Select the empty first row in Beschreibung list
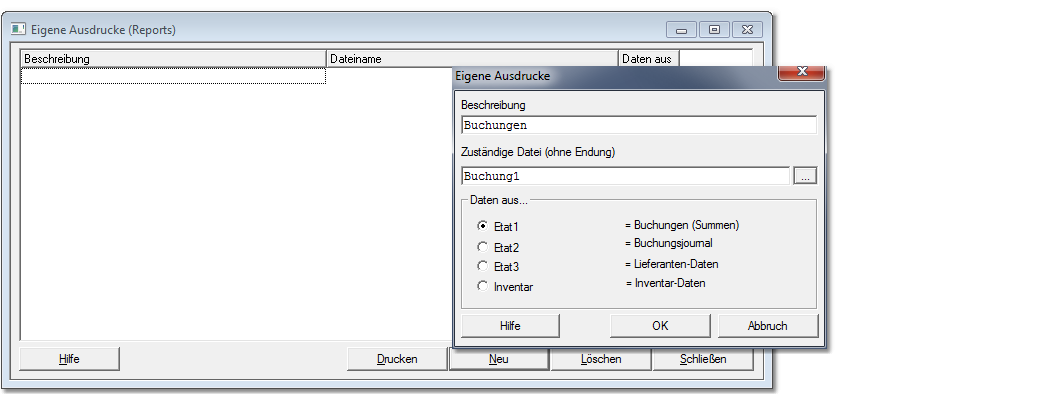Viewport: 1064px width, 396px height. coord(174,76)
